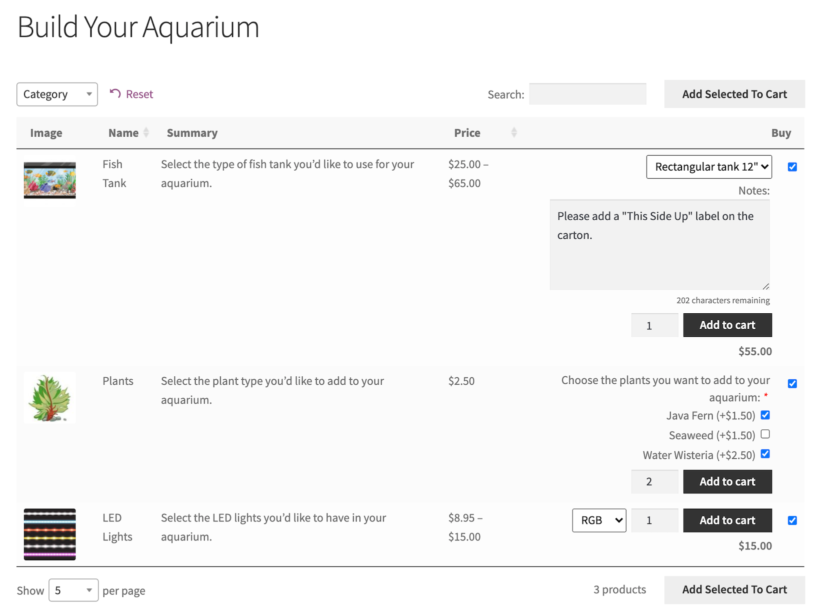Click inside the Search field
Image resolution: width=820 pixels, height=614 pixels.
click(588, 93)
